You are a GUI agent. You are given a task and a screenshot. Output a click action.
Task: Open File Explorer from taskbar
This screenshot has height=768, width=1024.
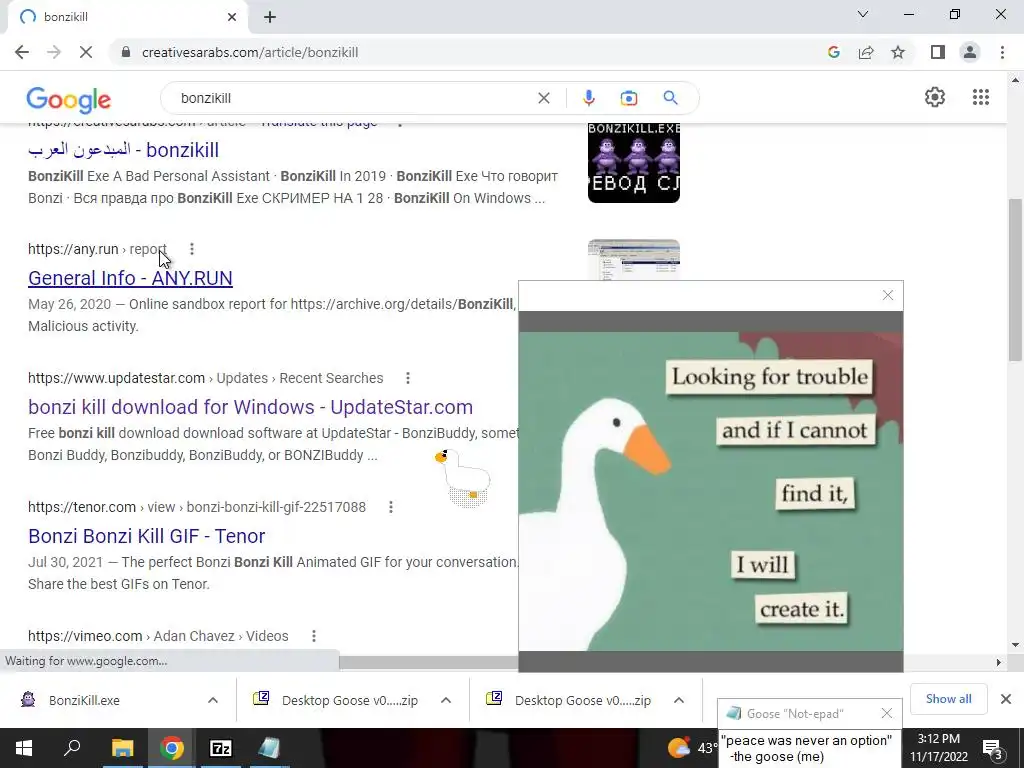coord(122,748)
